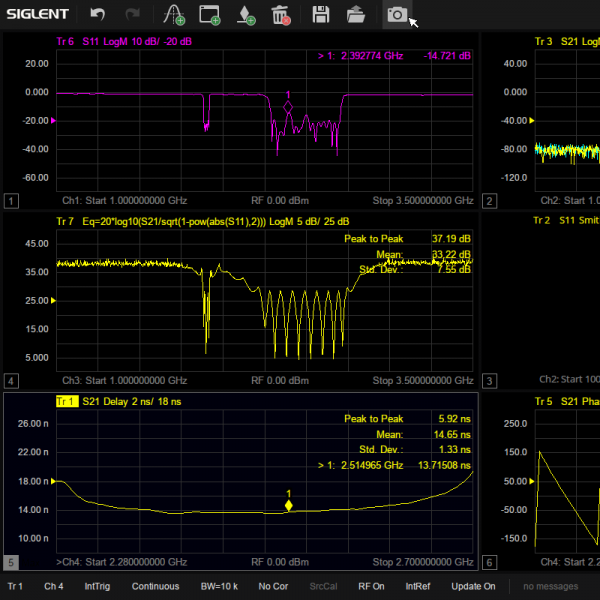Open the IntRef reference source selector
The height and width of the screenshot is (600, 600).
point(418,587)
